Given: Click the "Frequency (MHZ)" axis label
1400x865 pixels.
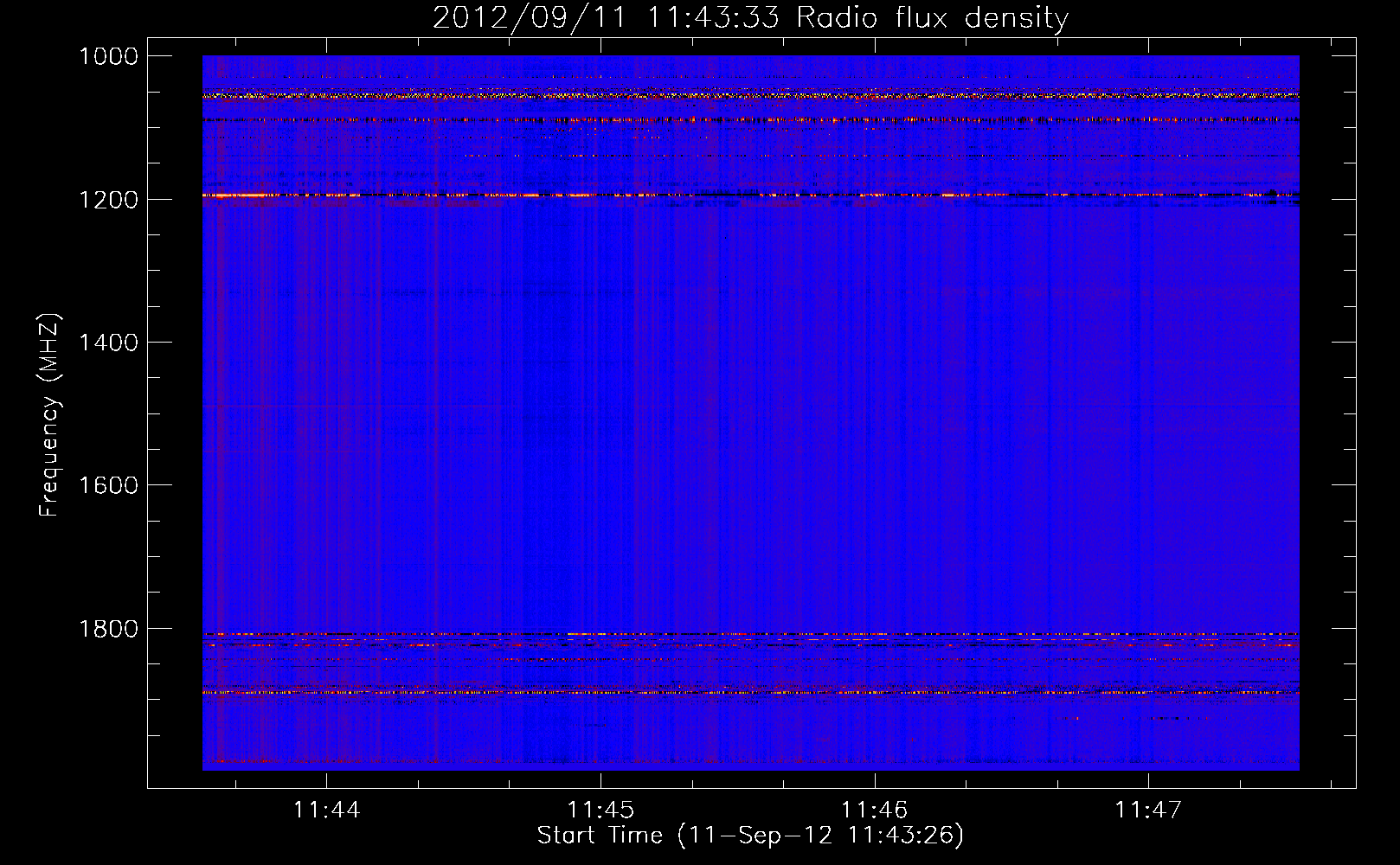Looking at the screenshot, I should [49, 415].
